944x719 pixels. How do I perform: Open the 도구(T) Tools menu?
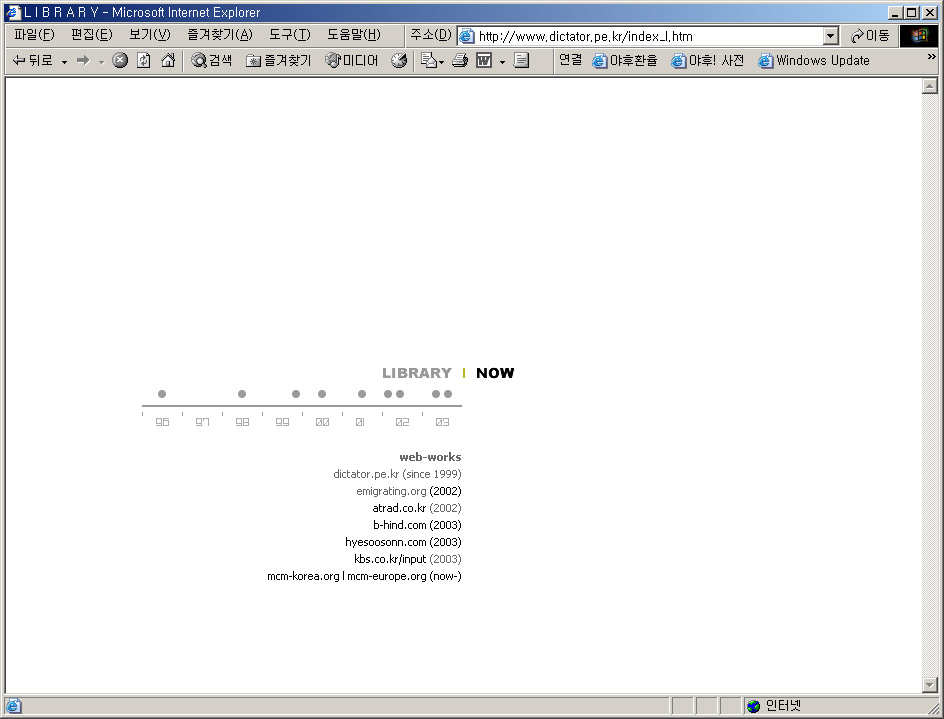(x=289, y=35)
